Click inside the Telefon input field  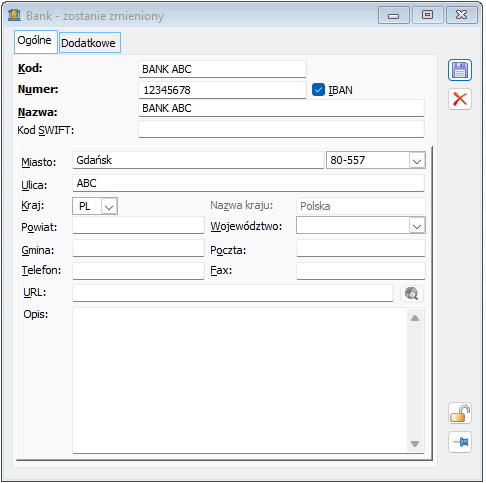pyautogui.click(x=138, y=271)
